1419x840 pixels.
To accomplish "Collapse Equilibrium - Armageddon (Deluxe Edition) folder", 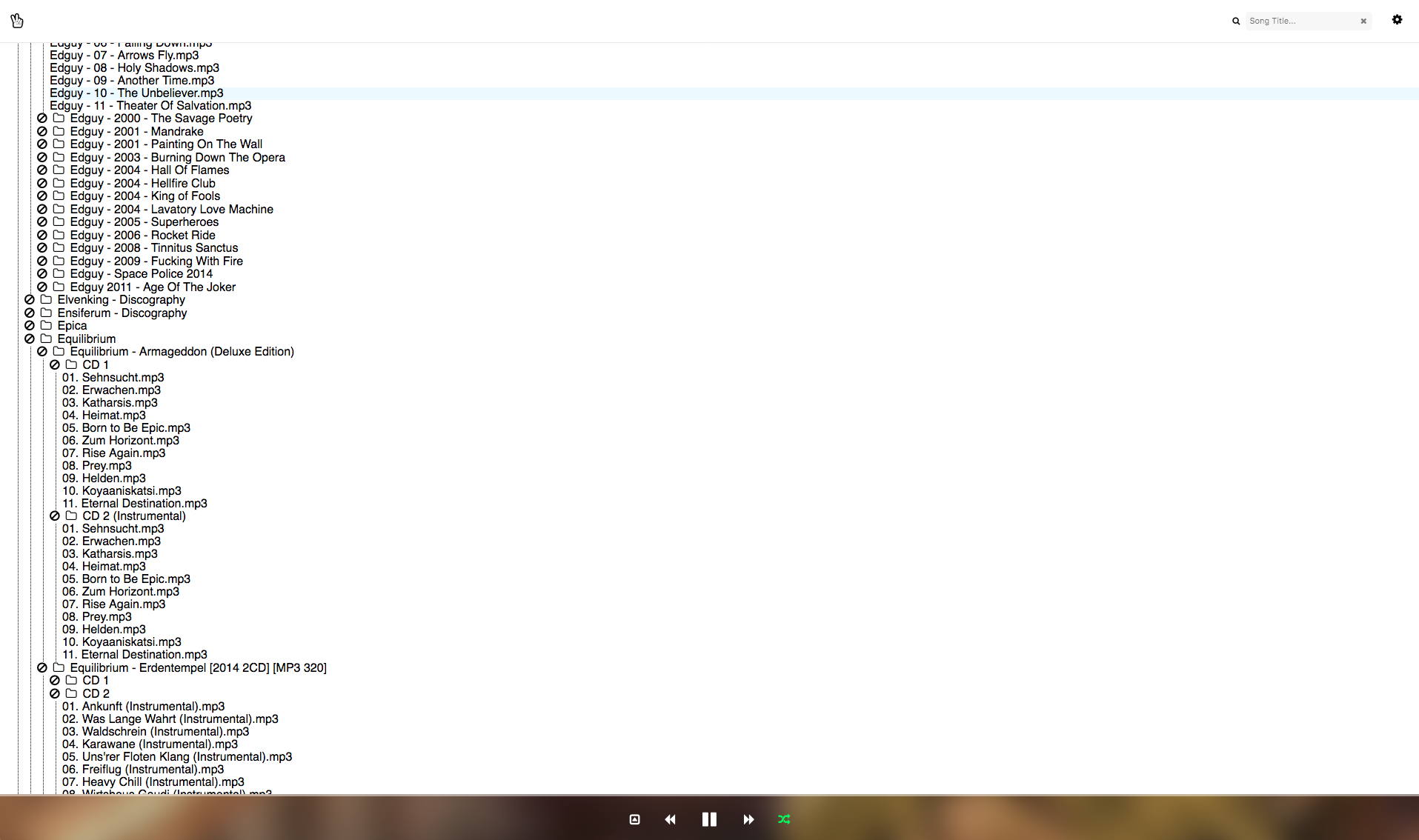I will tap(182, 352).
